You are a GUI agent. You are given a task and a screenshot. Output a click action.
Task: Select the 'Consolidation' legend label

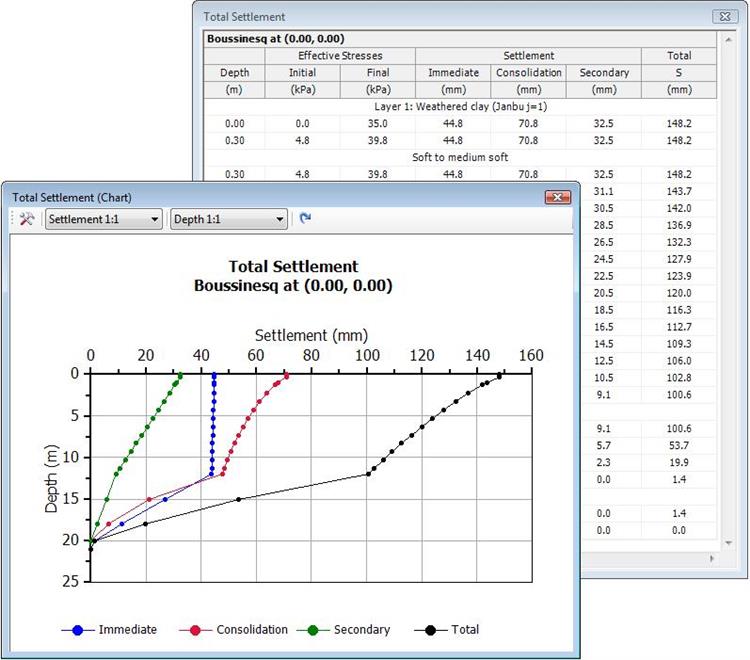click(x=252, y=629)
